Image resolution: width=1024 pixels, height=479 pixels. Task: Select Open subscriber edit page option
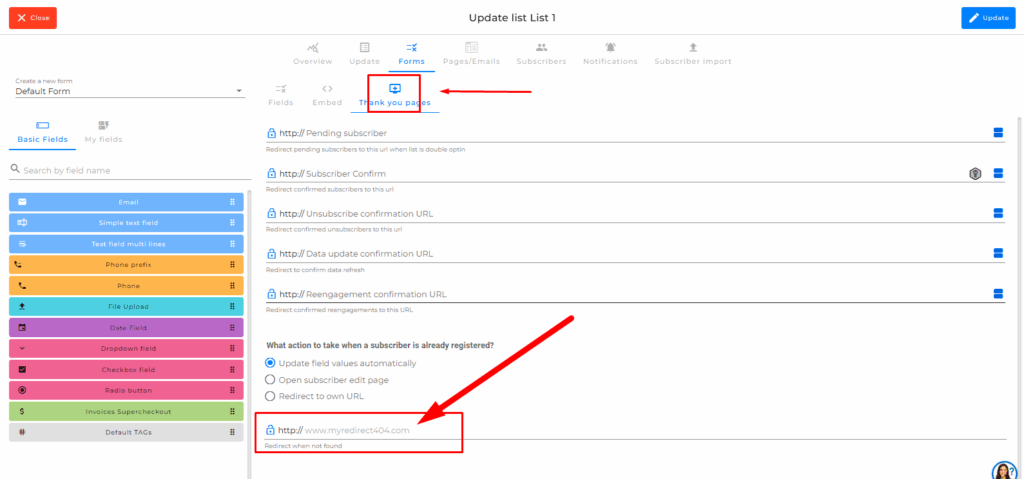270,380
